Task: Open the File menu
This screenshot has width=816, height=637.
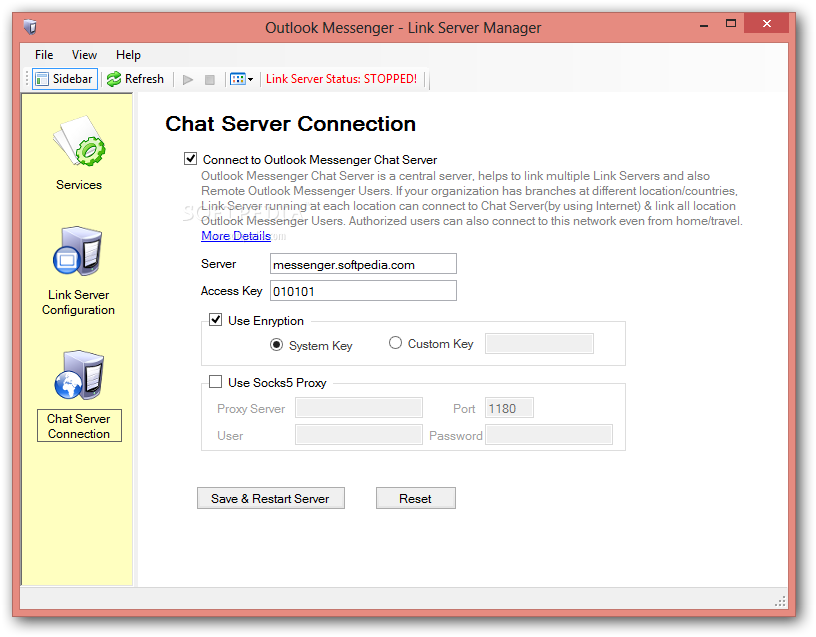Action: [x=44, y=55]
